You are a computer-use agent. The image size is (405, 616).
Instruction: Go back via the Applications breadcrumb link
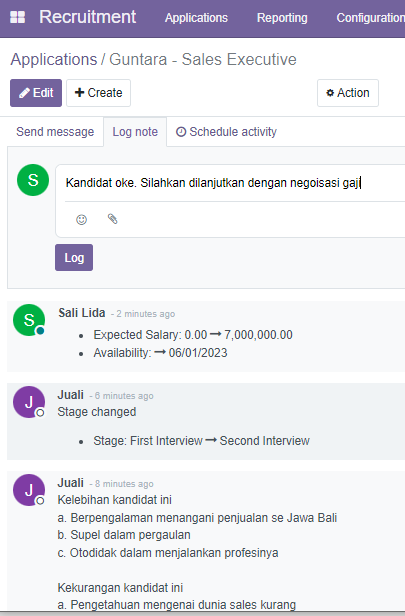(54, 59)
